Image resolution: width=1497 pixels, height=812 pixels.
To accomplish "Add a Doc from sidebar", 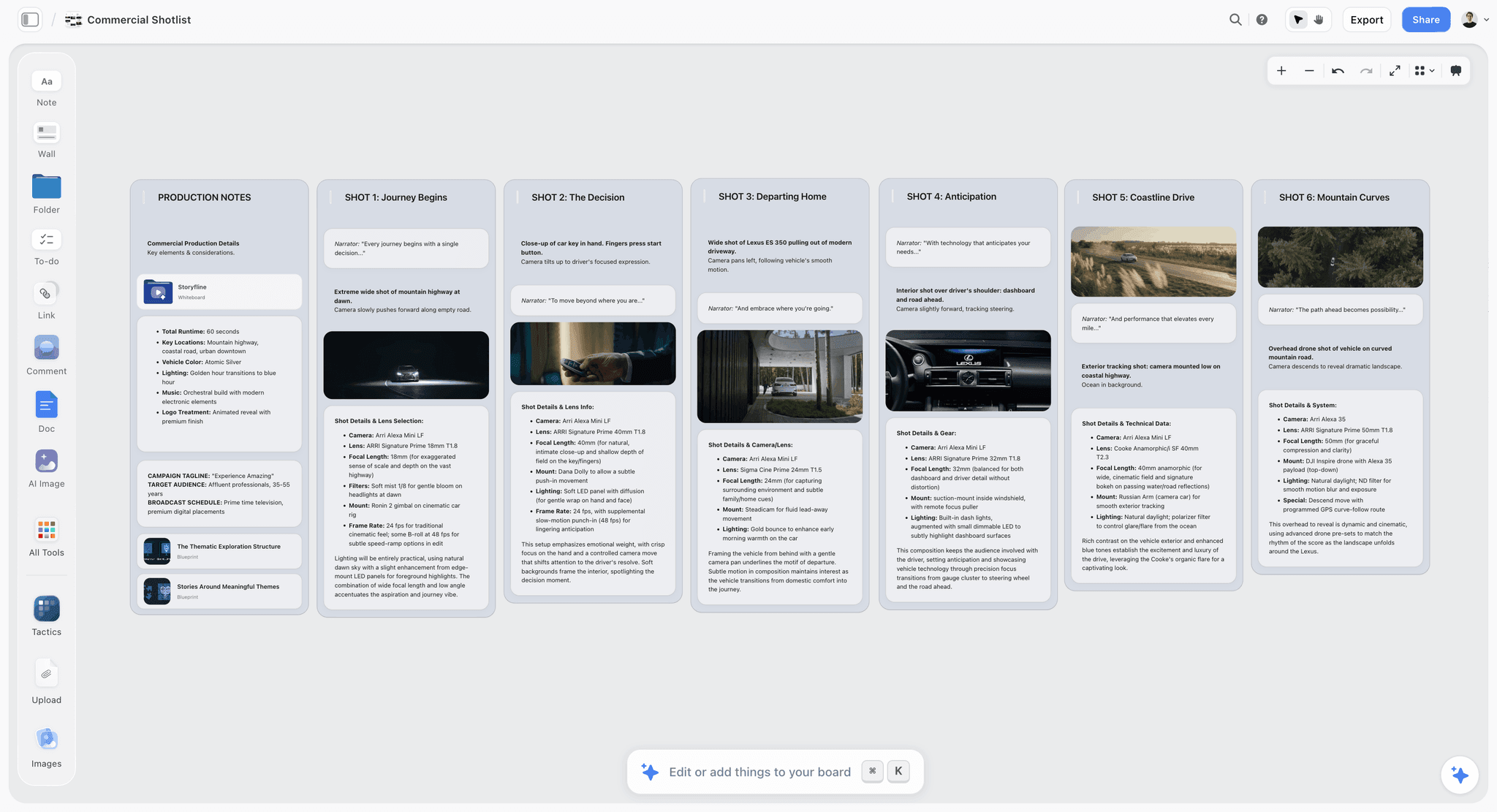I will [x=46, y=412].
